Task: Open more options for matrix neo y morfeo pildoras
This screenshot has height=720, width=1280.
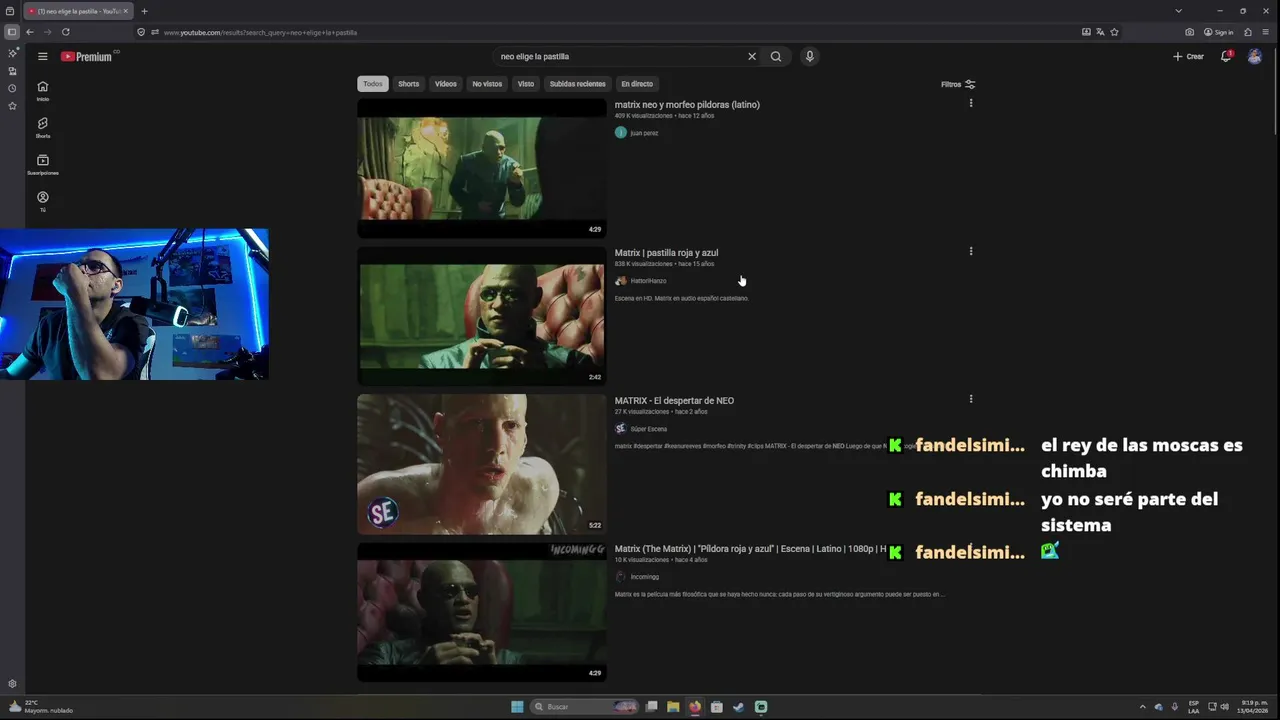Action: tap(970, 103)
